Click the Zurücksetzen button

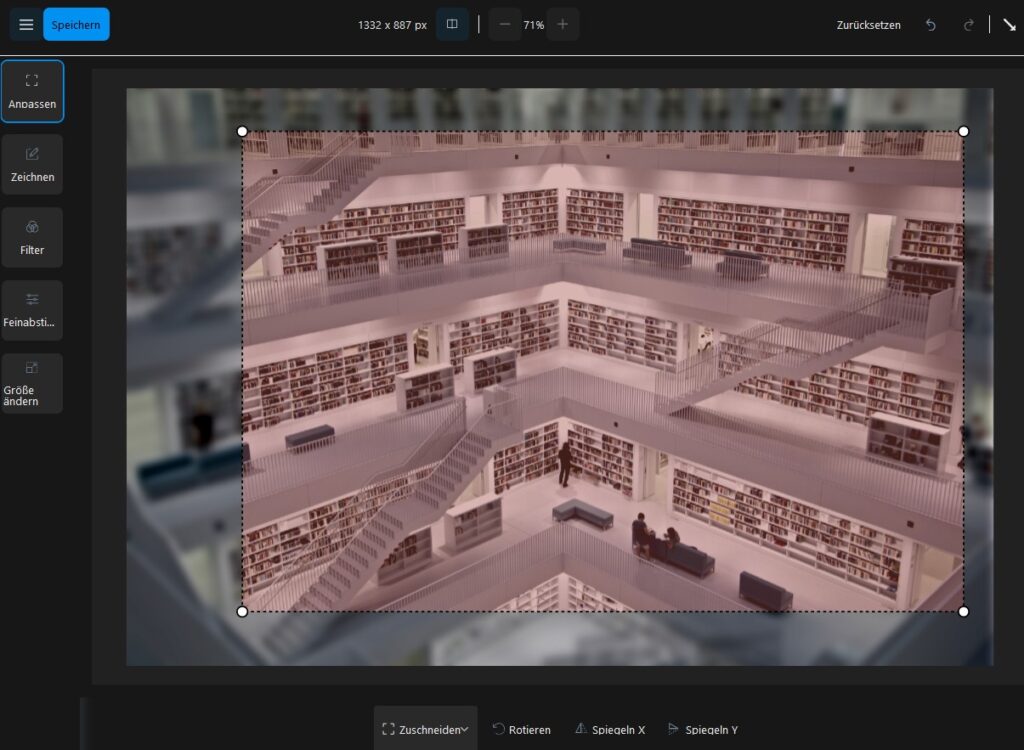(869, 25)
